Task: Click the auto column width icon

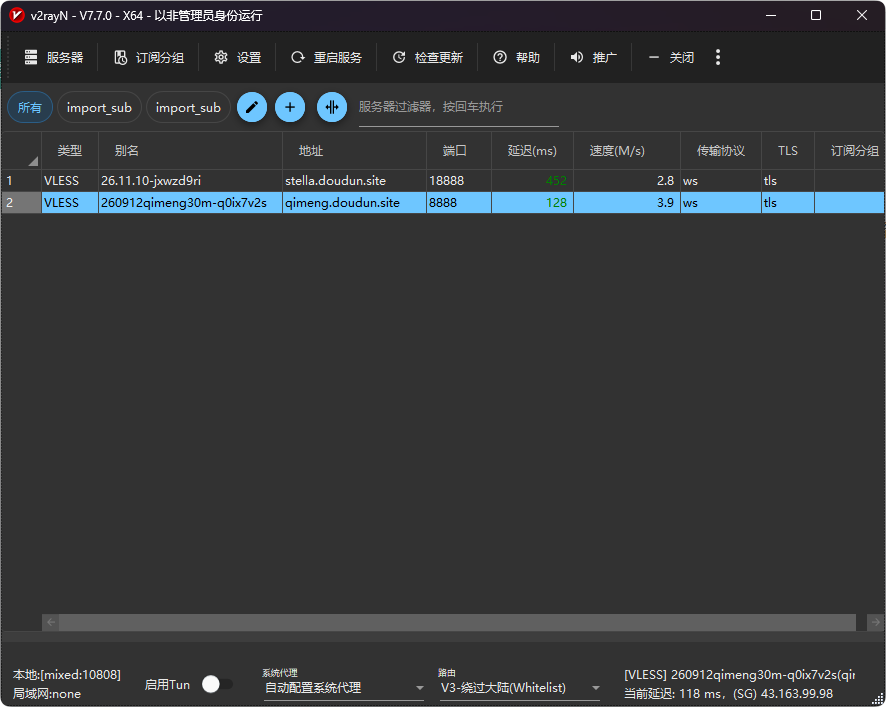Action: 332,107
